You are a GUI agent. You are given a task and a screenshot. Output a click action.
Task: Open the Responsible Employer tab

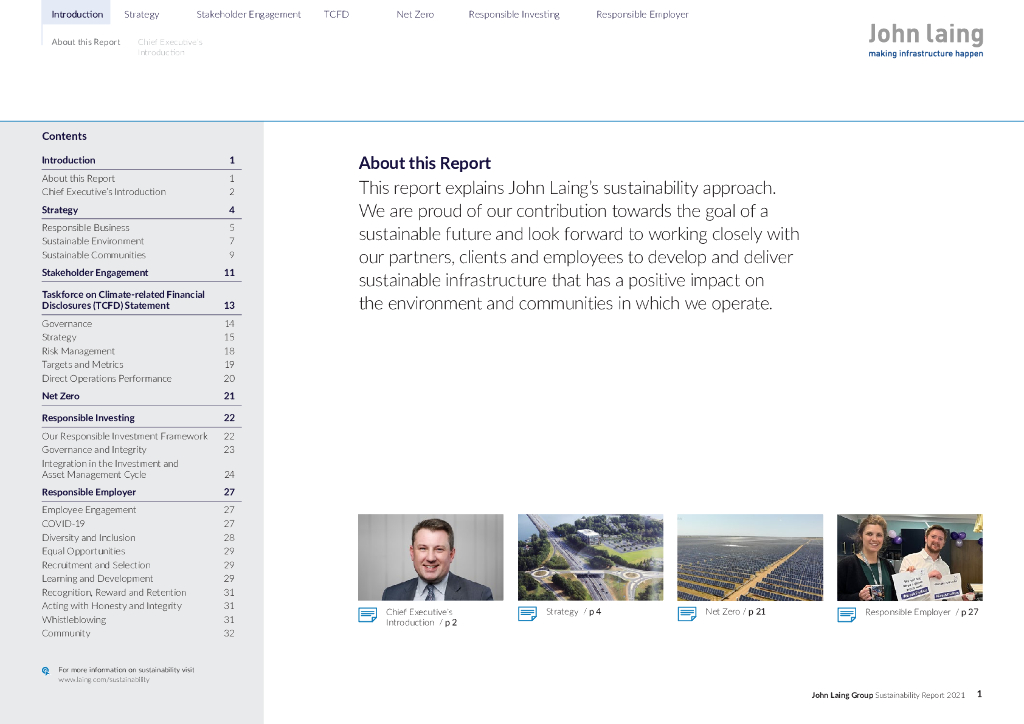pos(642,14)
